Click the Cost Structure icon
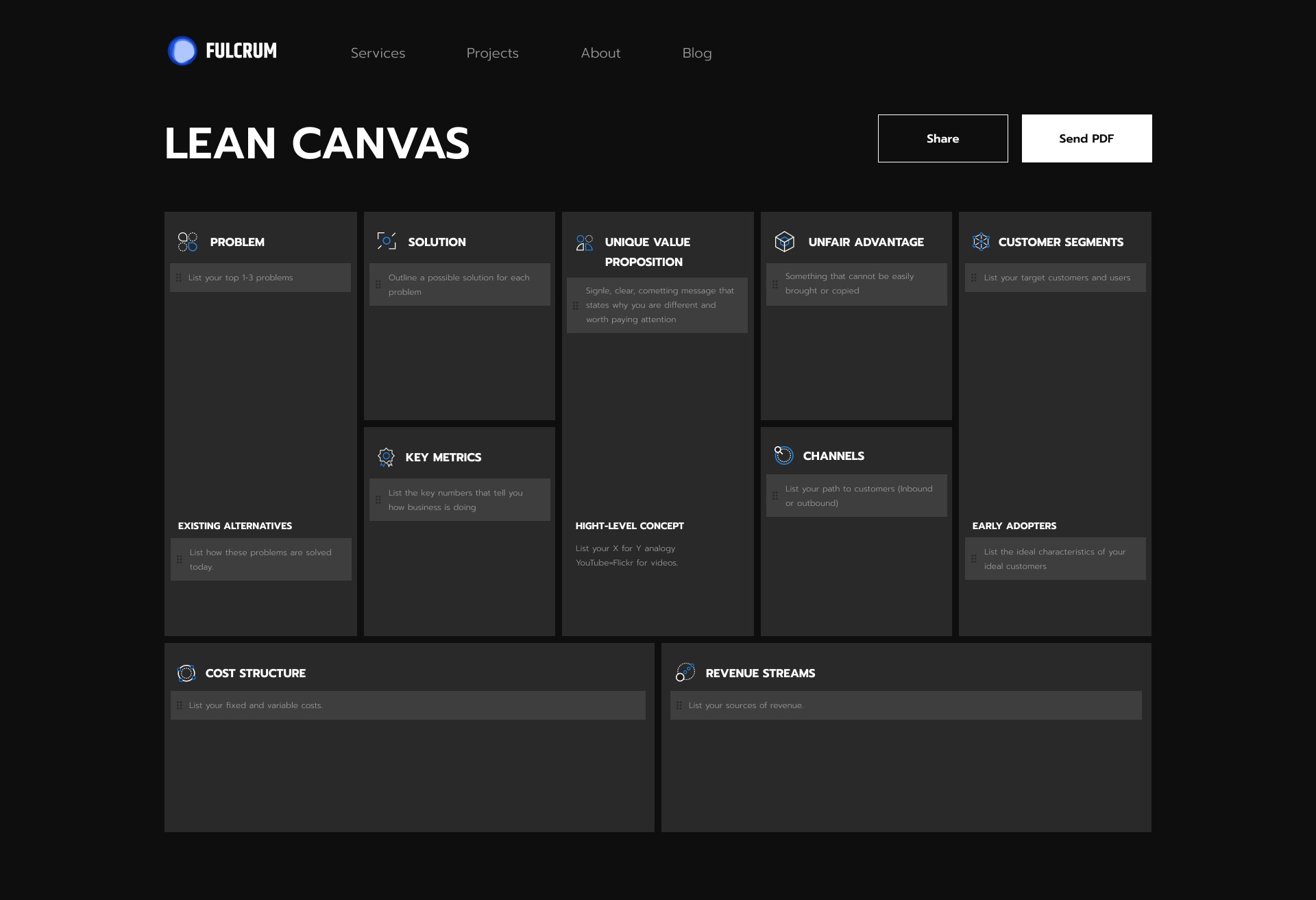The image size is (1316, 900). click(185, 672)
